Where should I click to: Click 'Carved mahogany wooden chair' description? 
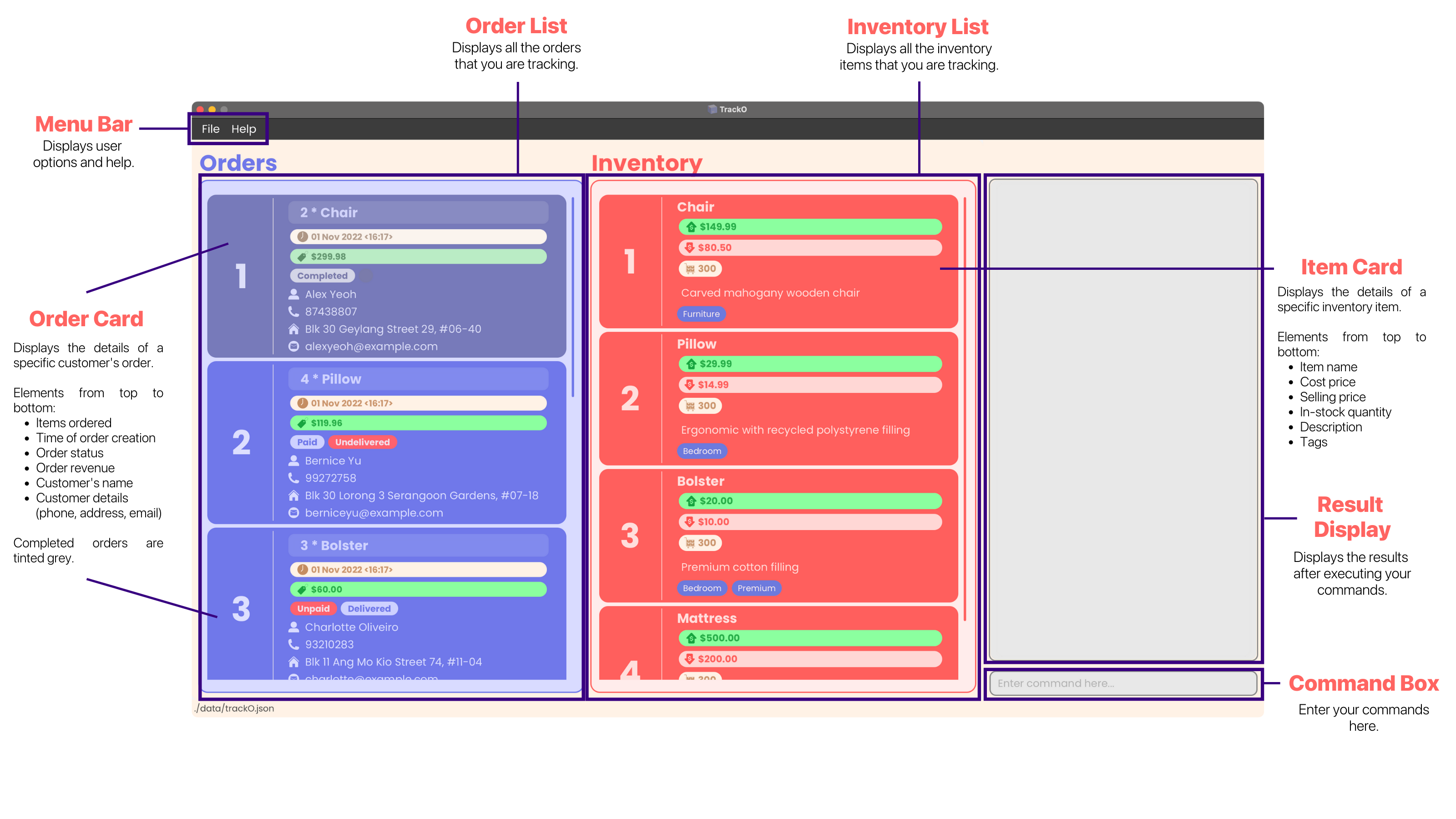[x=770, y=293]
